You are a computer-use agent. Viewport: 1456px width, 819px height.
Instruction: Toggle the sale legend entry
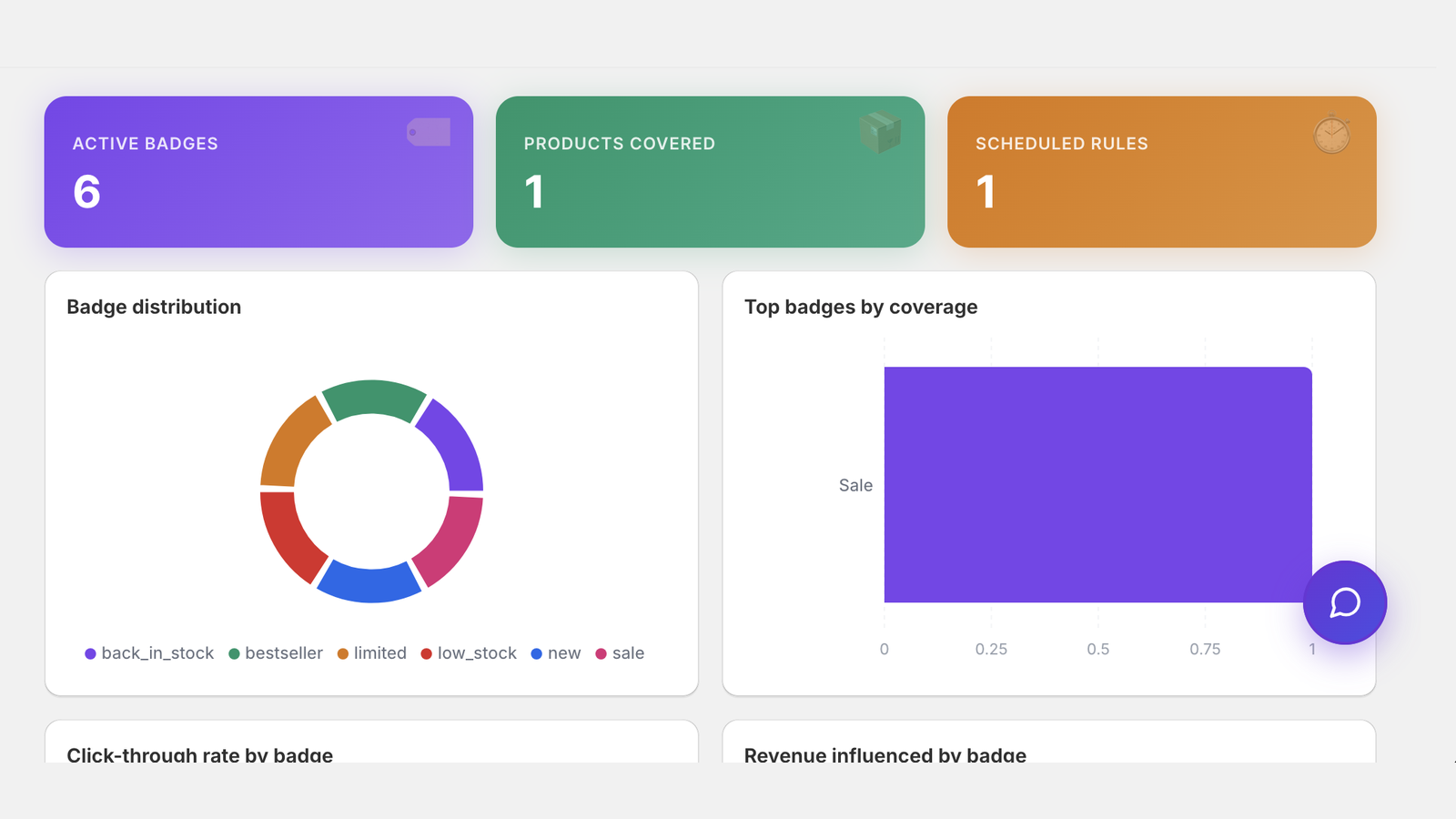pyautogui.click(x=620, y=653)
